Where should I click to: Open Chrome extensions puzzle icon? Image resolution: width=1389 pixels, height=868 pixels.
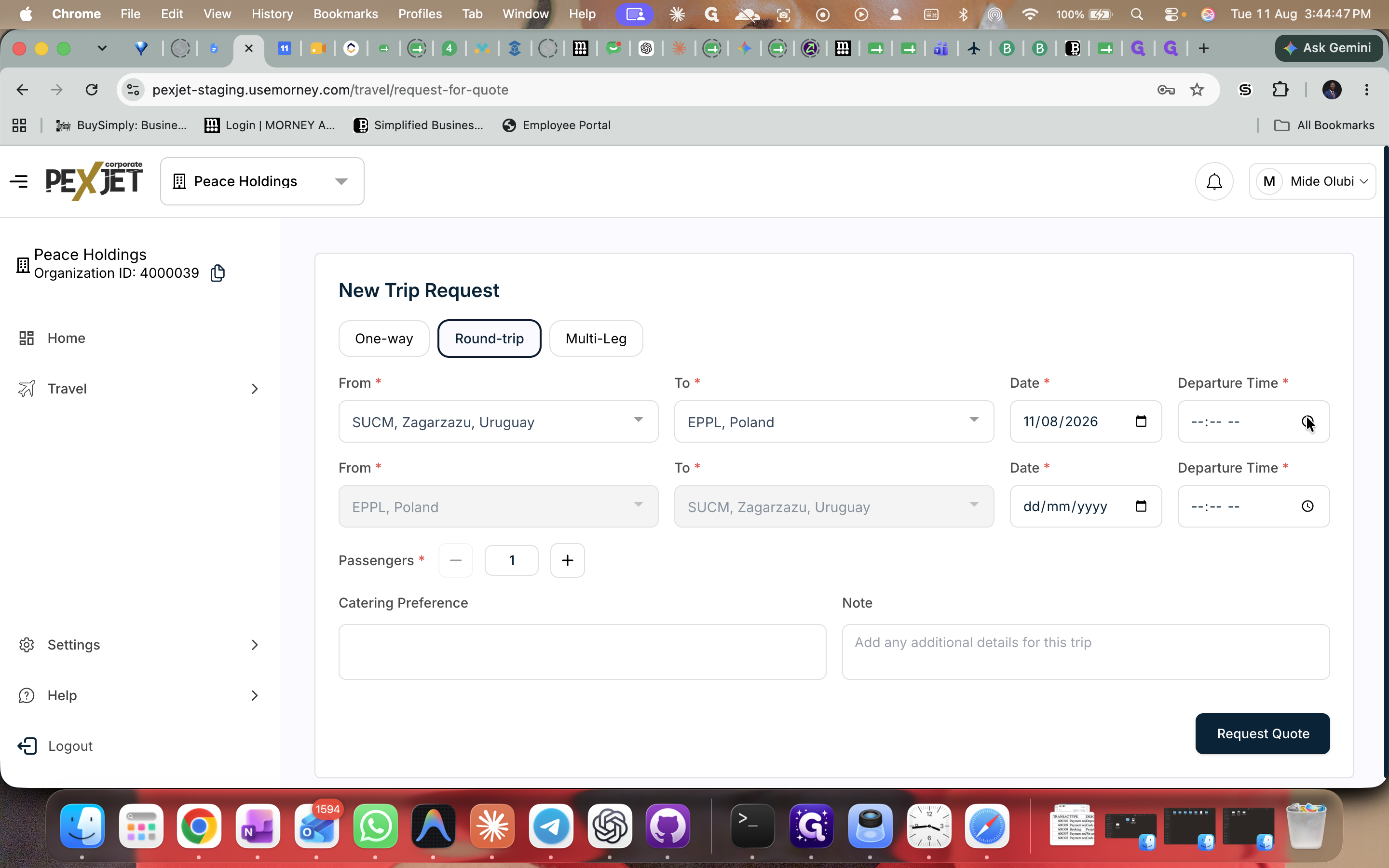[1280, 90]
